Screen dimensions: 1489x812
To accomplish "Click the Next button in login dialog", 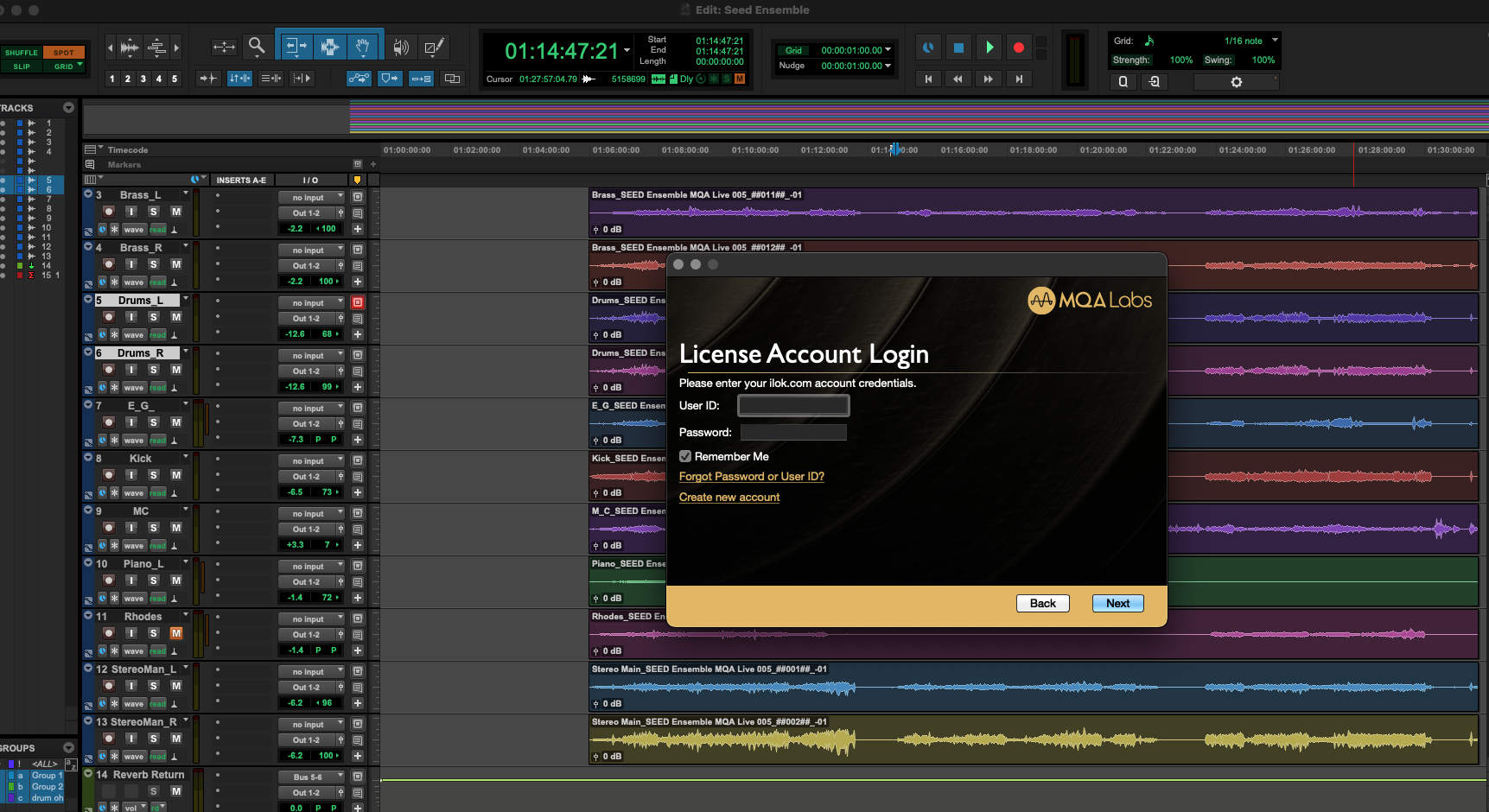I will 1117,604.
